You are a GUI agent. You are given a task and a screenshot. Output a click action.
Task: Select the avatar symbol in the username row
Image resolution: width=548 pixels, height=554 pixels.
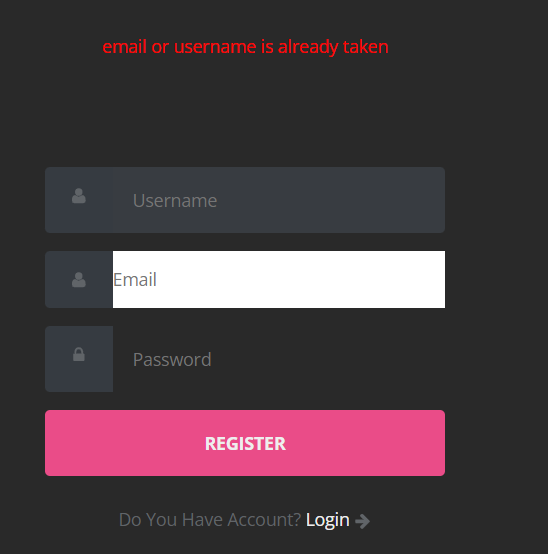pos(79,196)
